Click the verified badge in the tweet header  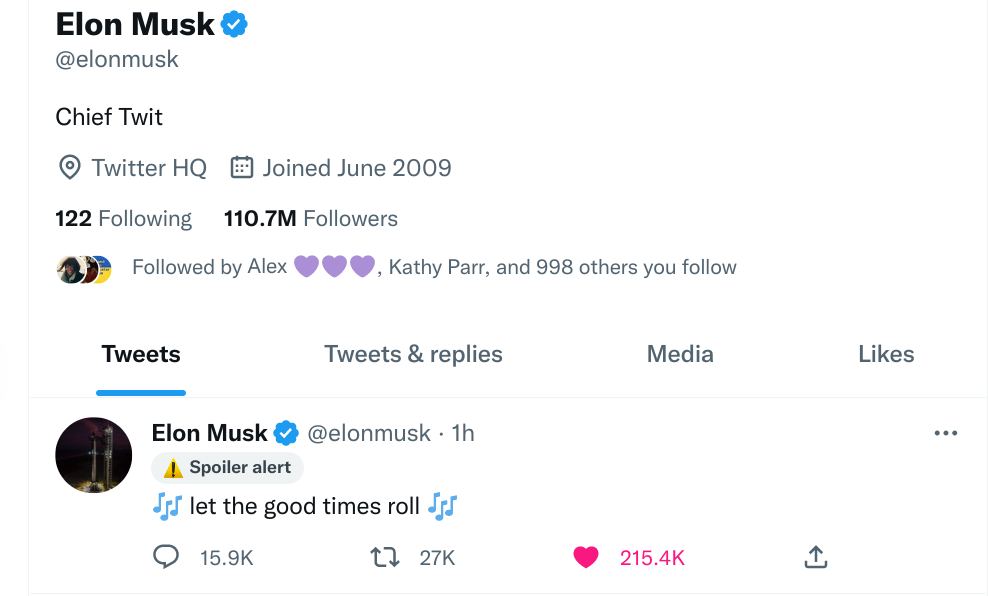286,433
